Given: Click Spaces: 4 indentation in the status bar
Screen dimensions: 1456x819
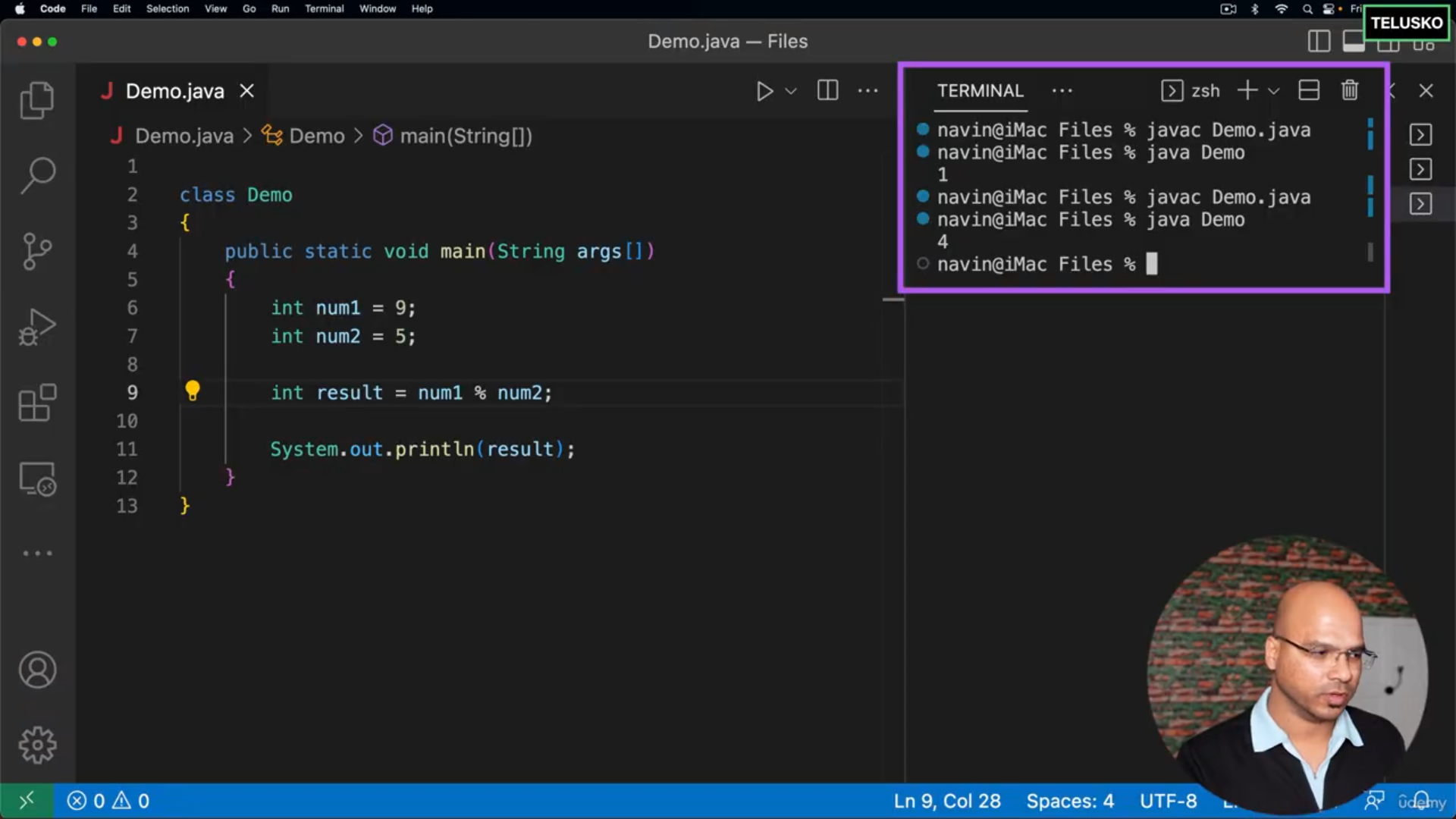Looking at the screenshot, I should tap(1069, 801).
